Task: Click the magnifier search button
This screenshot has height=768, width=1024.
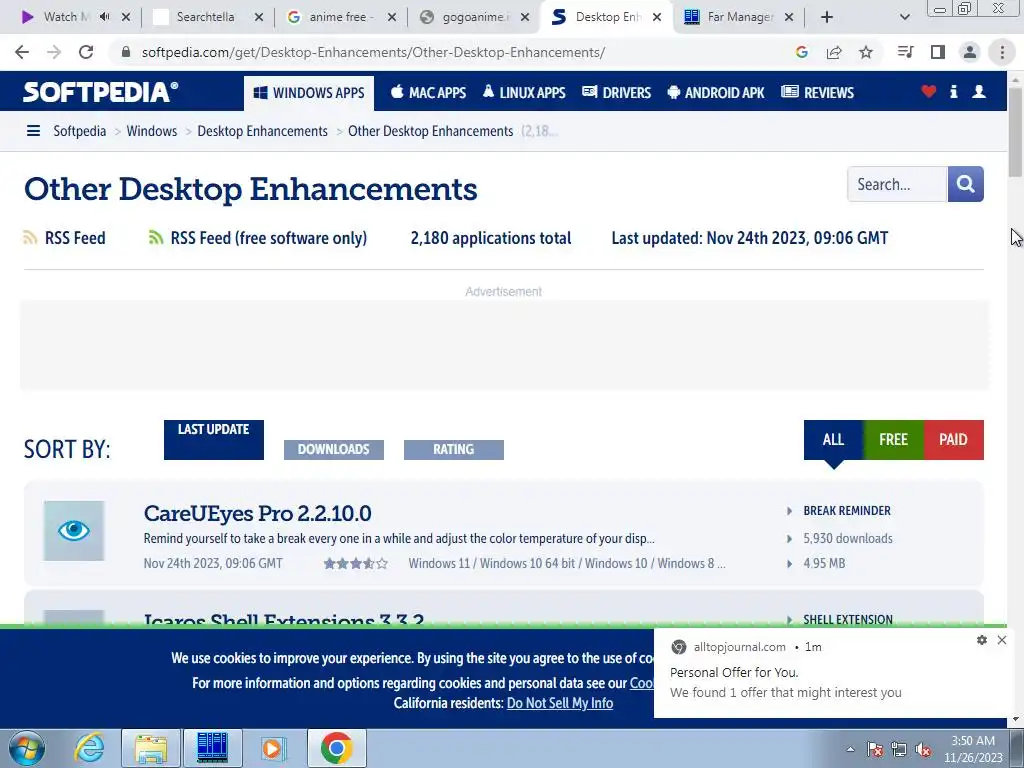Action: pos(965,184)
